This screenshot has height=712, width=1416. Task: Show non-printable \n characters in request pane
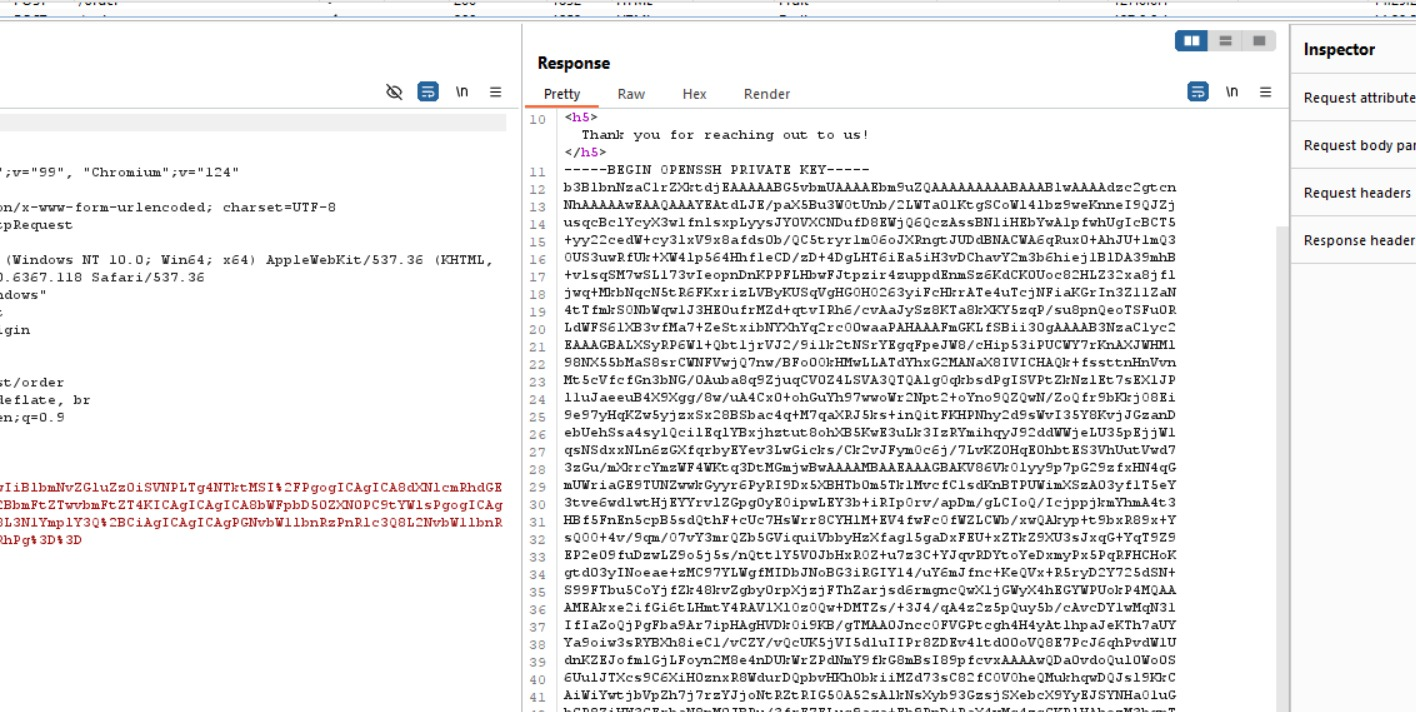pos(462,92)
